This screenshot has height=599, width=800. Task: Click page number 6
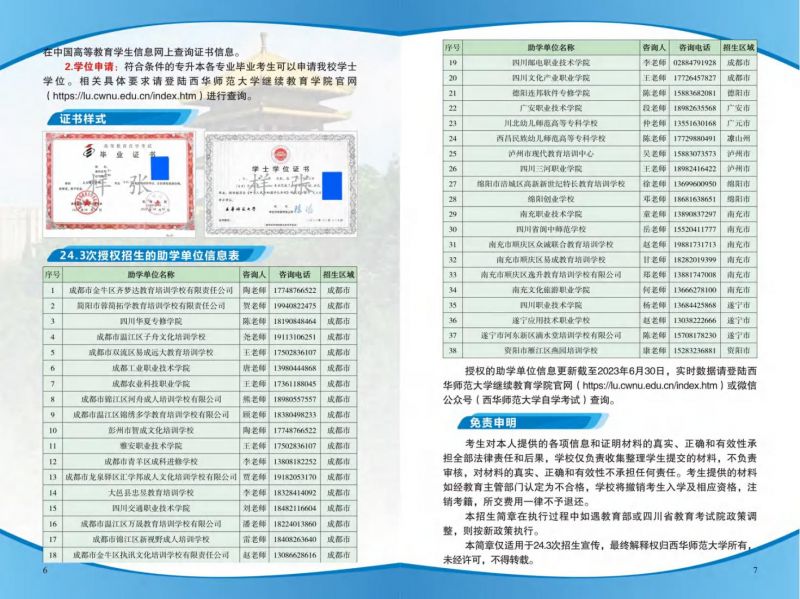coord(45,570)
